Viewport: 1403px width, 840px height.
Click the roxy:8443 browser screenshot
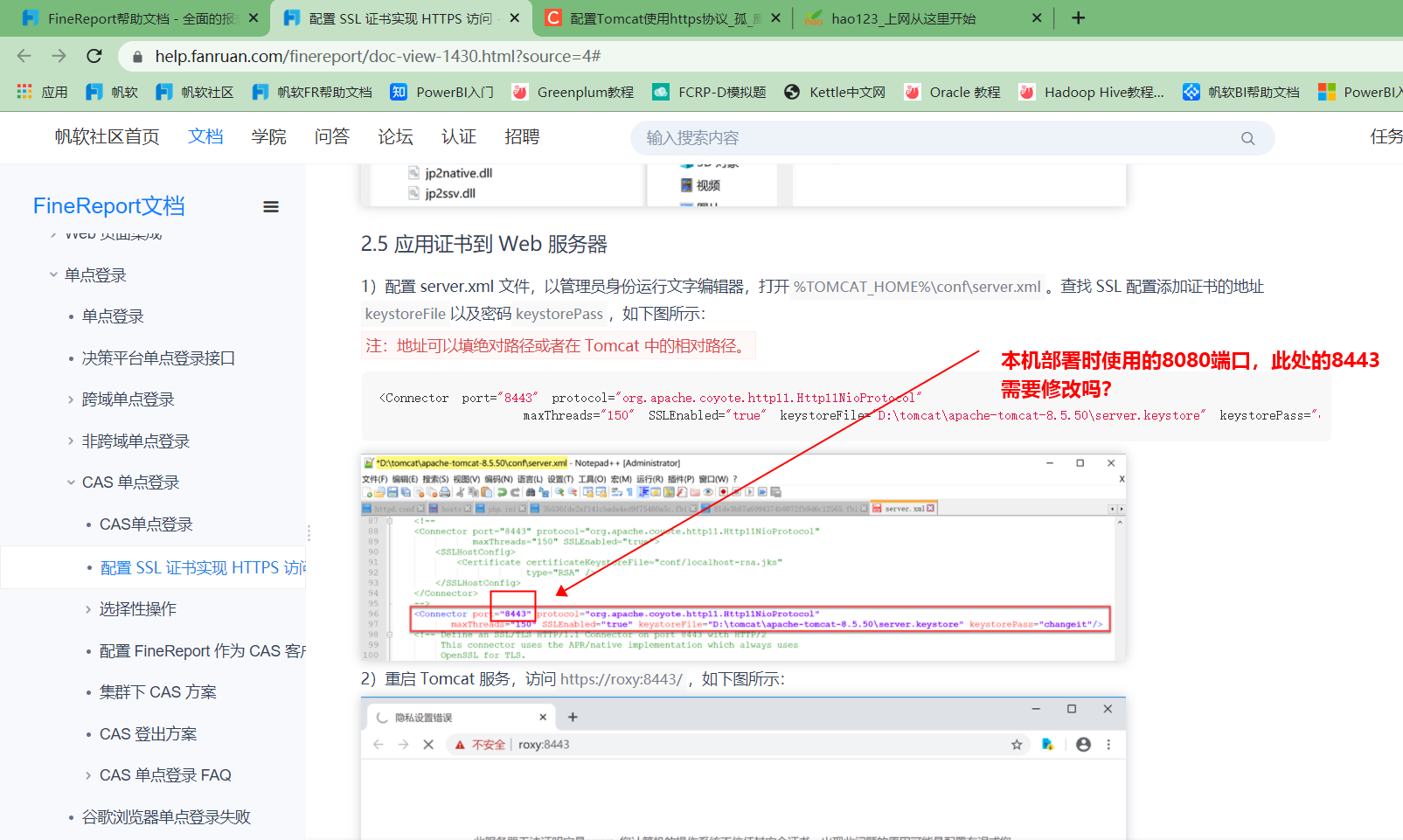743,769
